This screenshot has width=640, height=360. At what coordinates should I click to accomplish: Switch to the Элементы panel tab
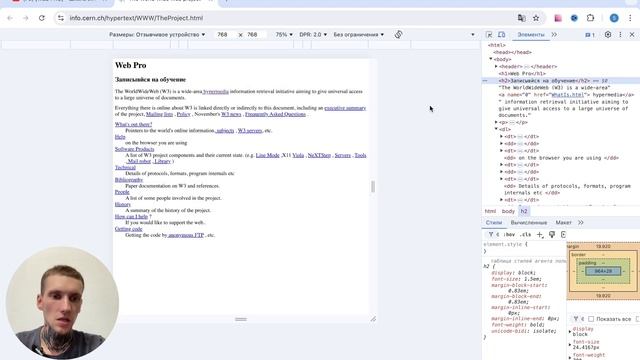pos(531,35)
